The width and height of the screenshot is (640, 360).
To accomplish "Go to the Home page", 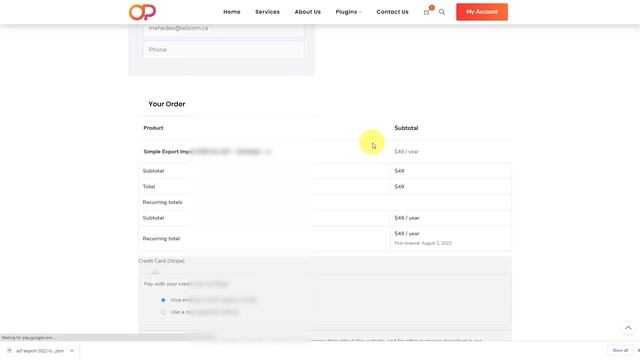I will [x=231, y=12].
